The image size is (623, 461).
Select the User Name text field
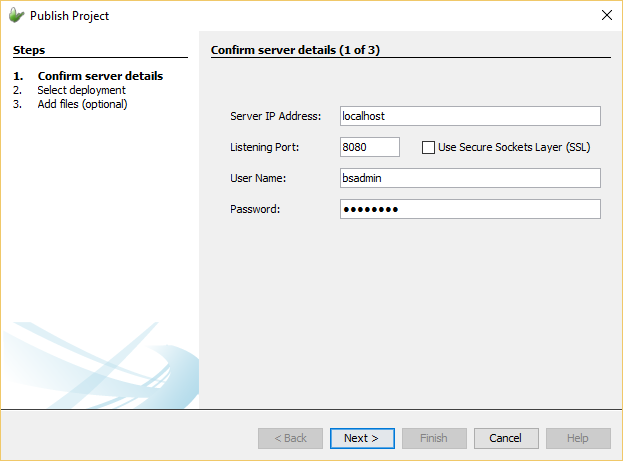470,178
